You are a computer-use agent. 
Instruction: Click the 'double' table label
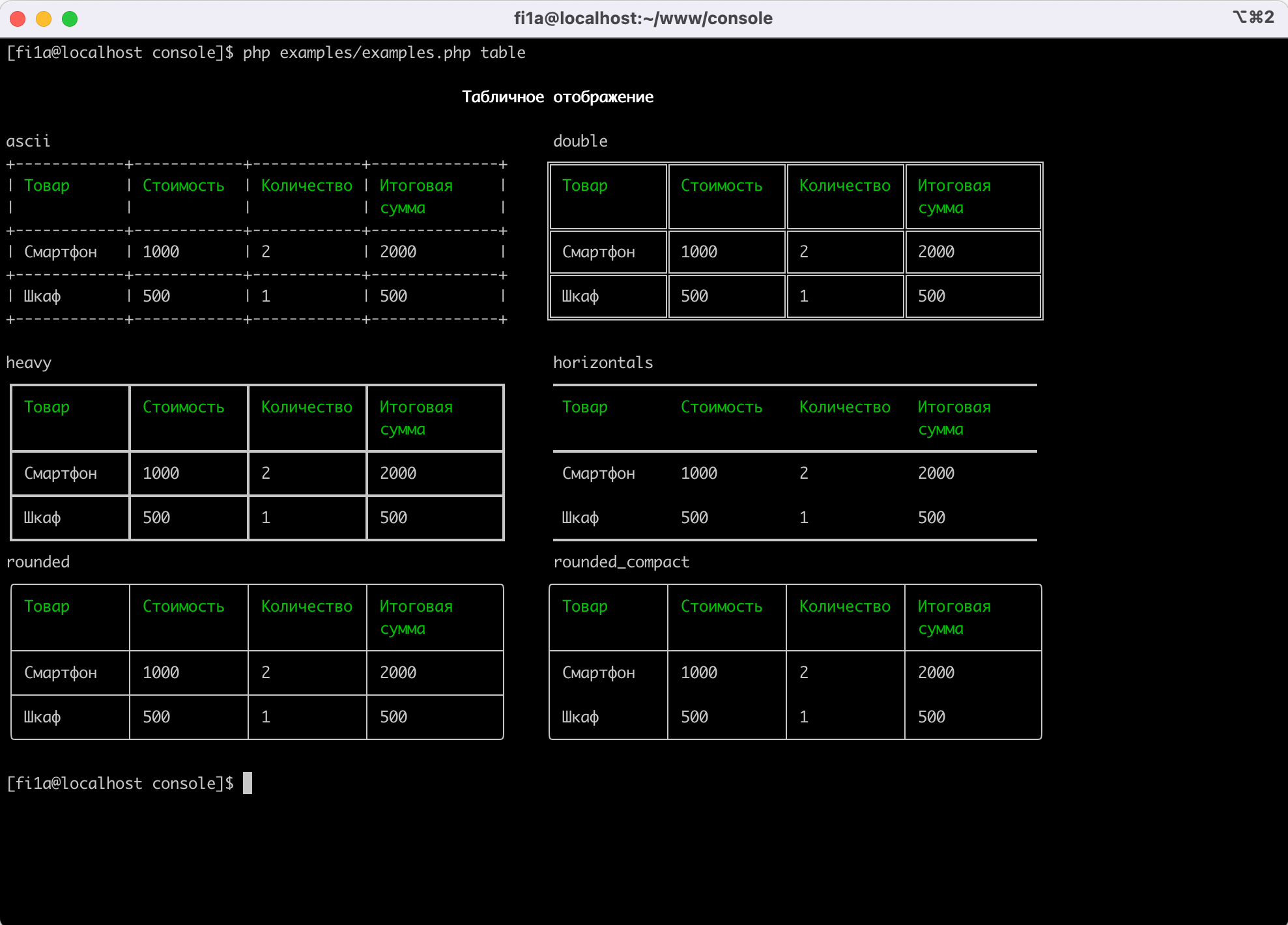[580, 141]
